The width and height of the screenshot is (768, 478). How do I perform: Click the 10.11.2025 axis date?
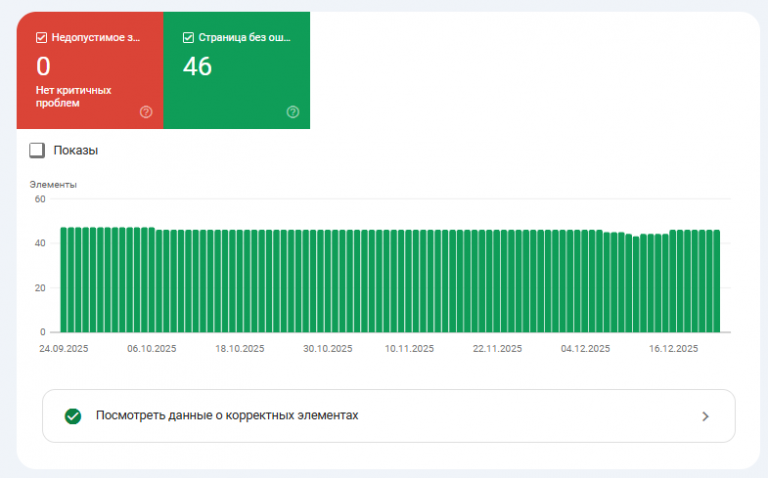point(409,349)
